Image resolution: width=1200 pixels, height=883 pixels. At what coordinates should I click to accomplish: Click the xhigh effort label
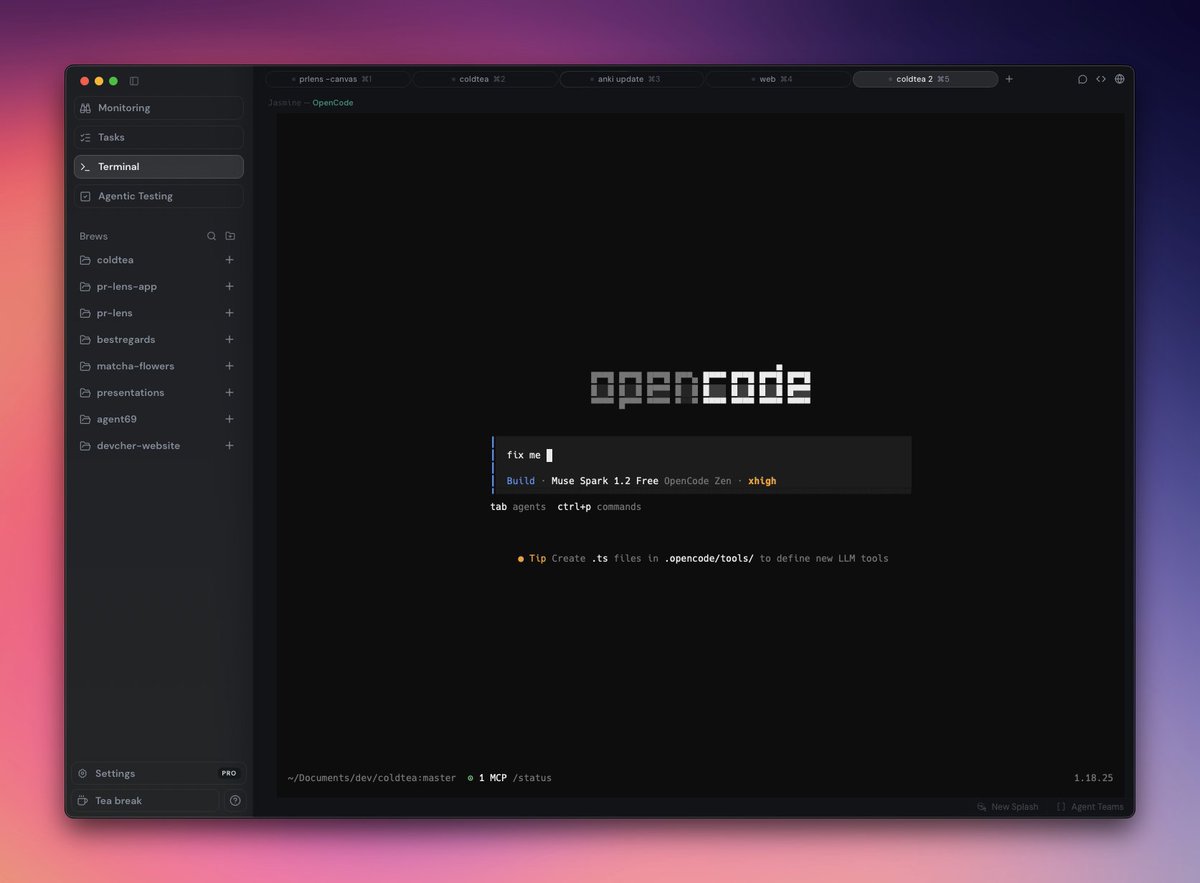762,481
